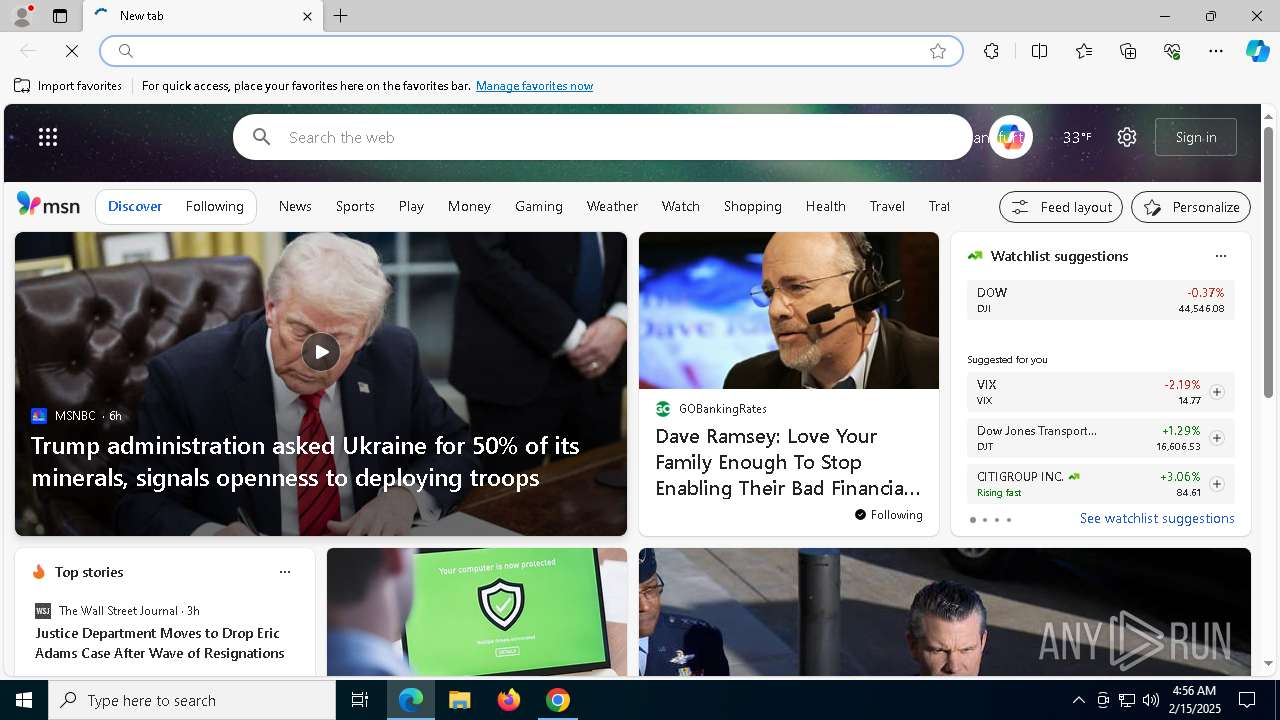This screenshot has height=720, width=1280.
Task: Open the Edge profile icon
Action: click(21, 16)
